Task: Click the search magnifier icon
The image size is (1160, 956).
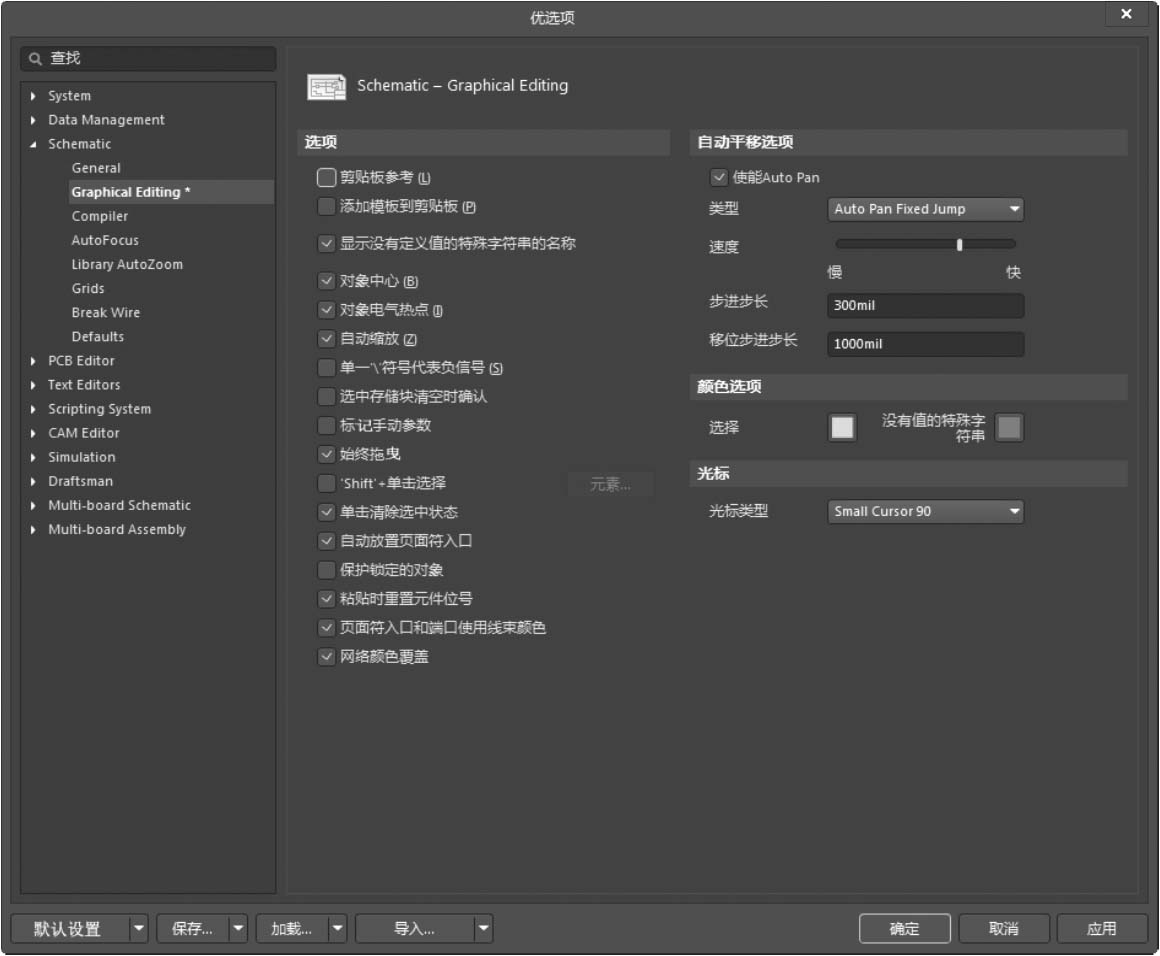Action: point(36,59)
